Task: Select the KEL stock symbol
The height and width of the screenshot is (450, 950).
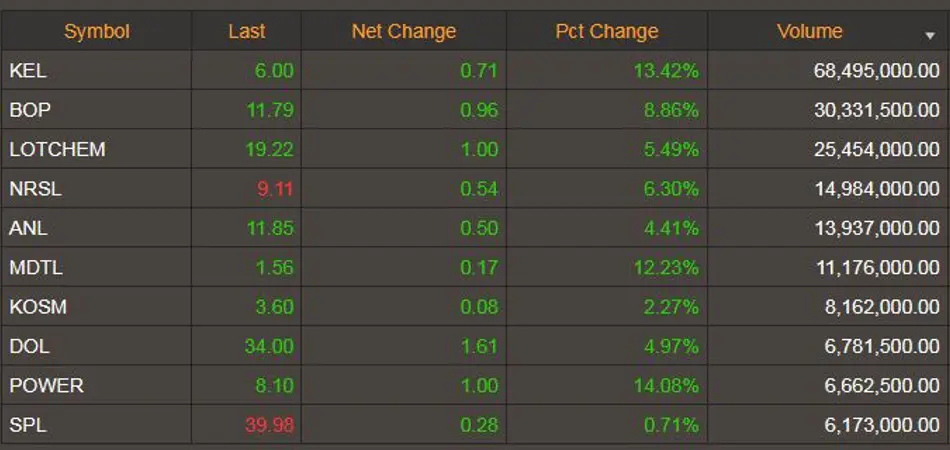Action: click(28, 71)
